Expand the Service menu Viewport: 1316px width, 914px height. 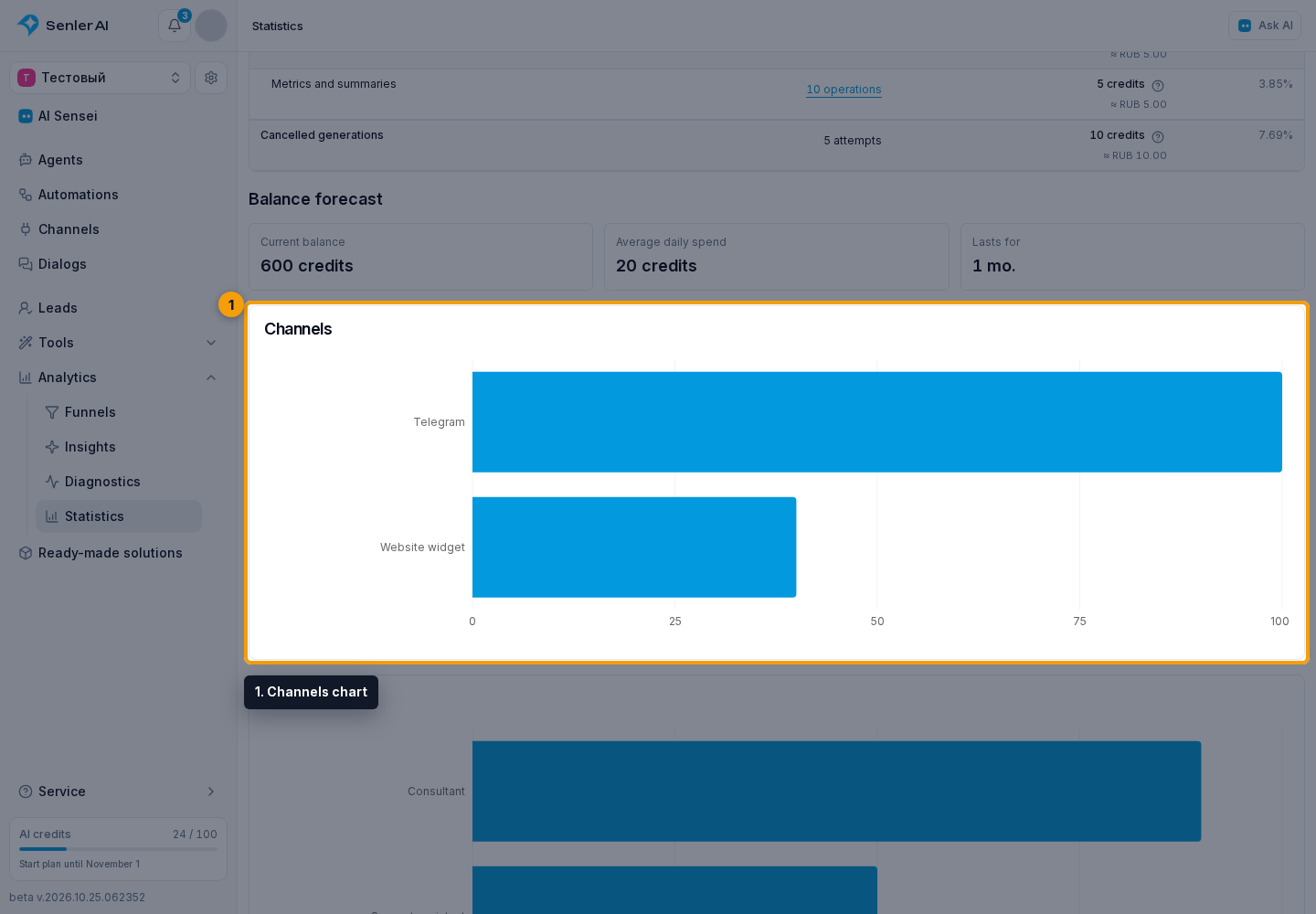(x=118, y=792)
